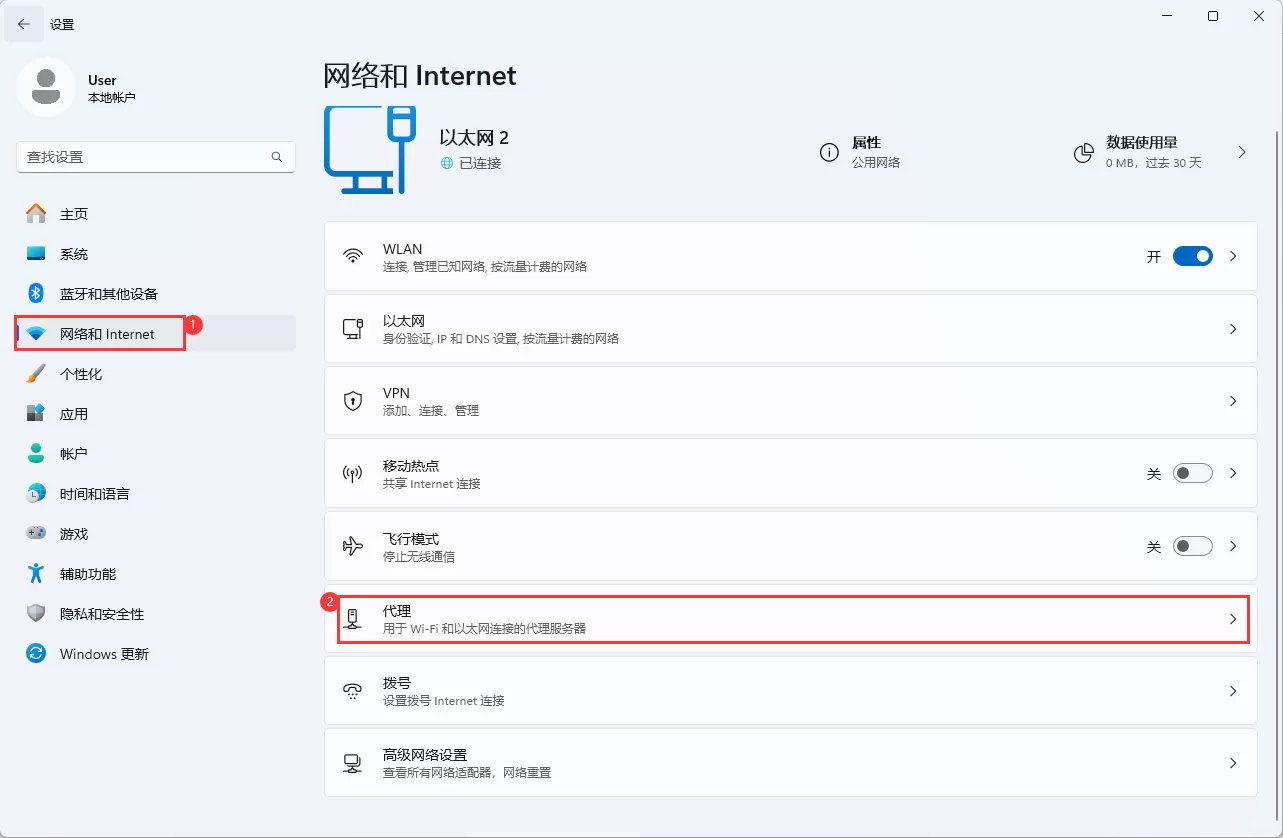Open the VPN settings chevron
The height and width of the screenshot is (838, 1283).
(1233, 400)
